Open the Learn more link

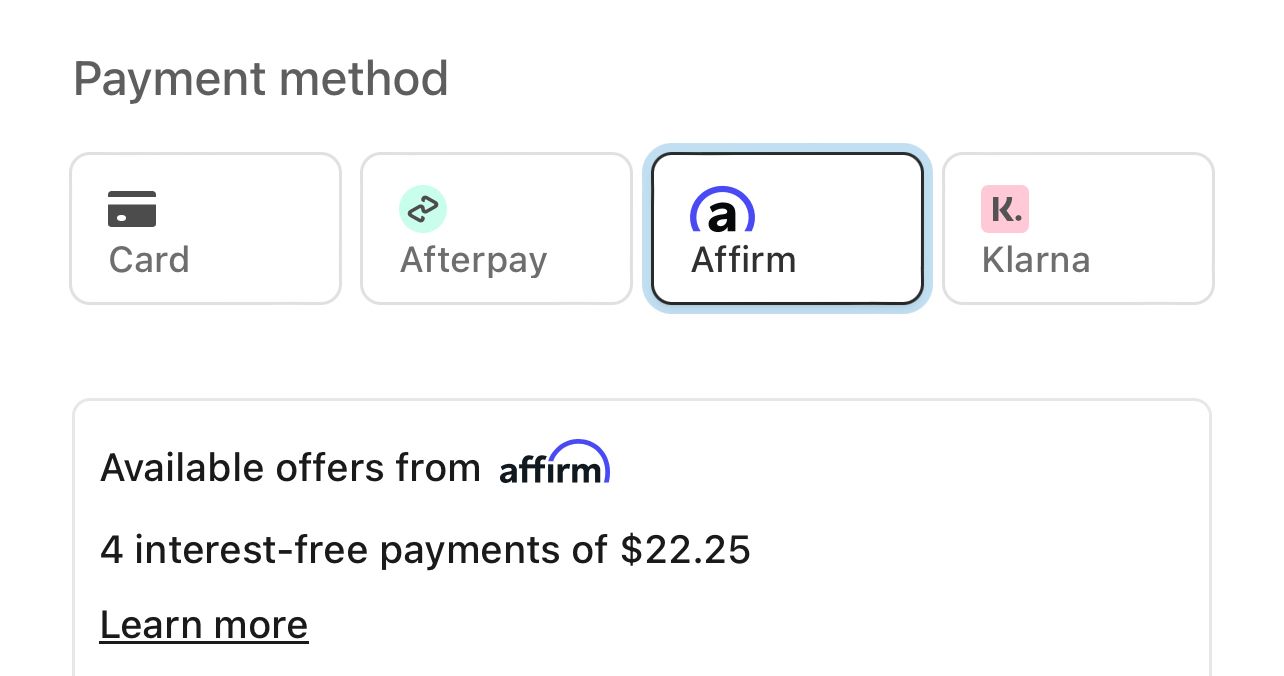click(204, 625)
